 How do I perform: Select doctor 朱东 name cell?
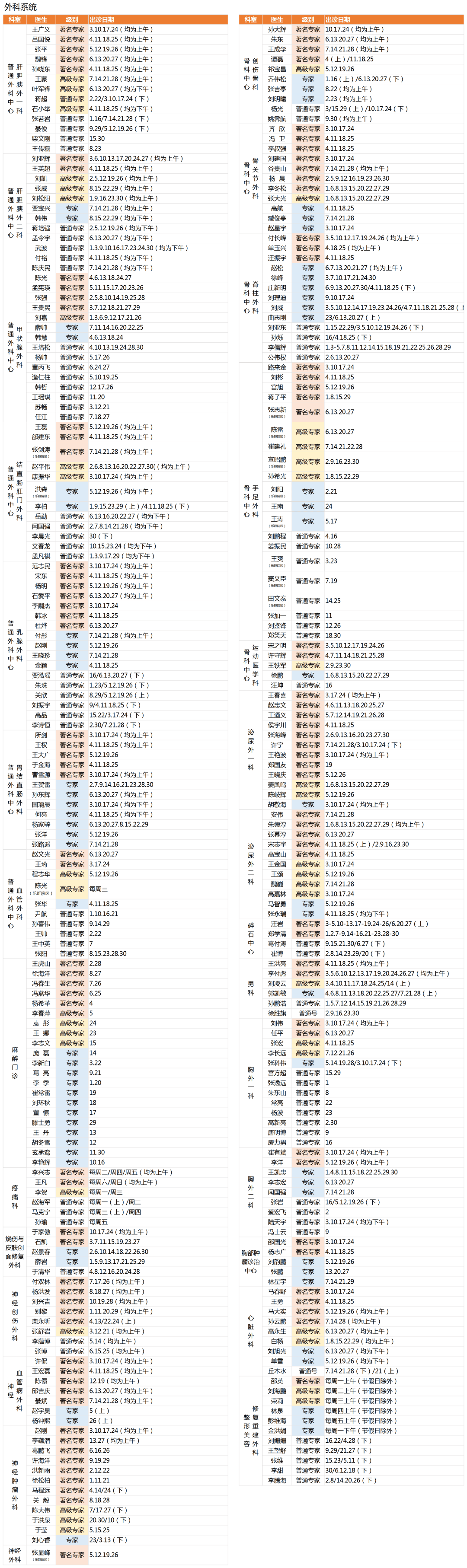277,40
